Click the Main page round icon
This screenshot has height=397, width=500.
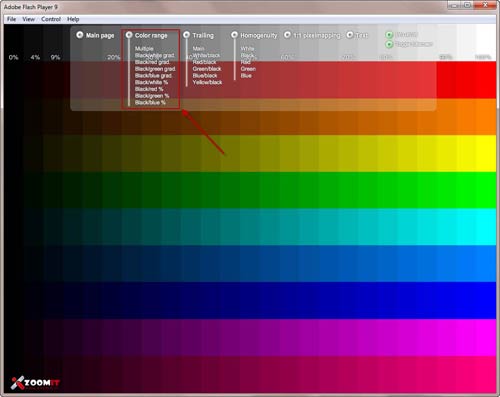click(x=80, y=35)
